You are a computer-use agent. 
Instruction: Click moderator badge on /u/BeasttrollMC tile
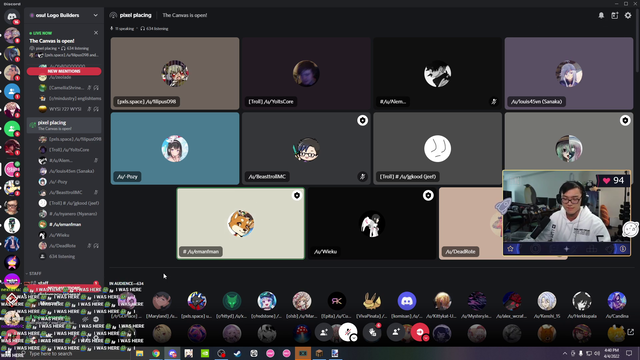point(362,120)
